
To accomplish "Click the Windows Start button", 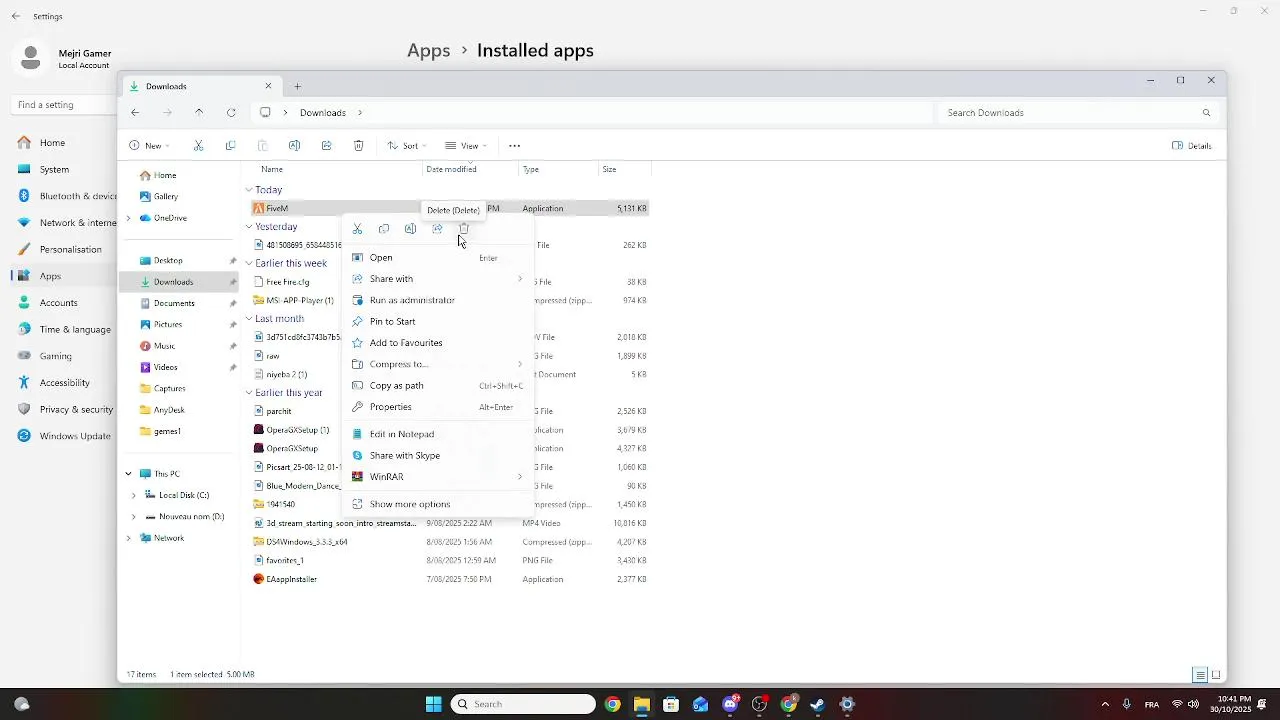I will point(433,704).
